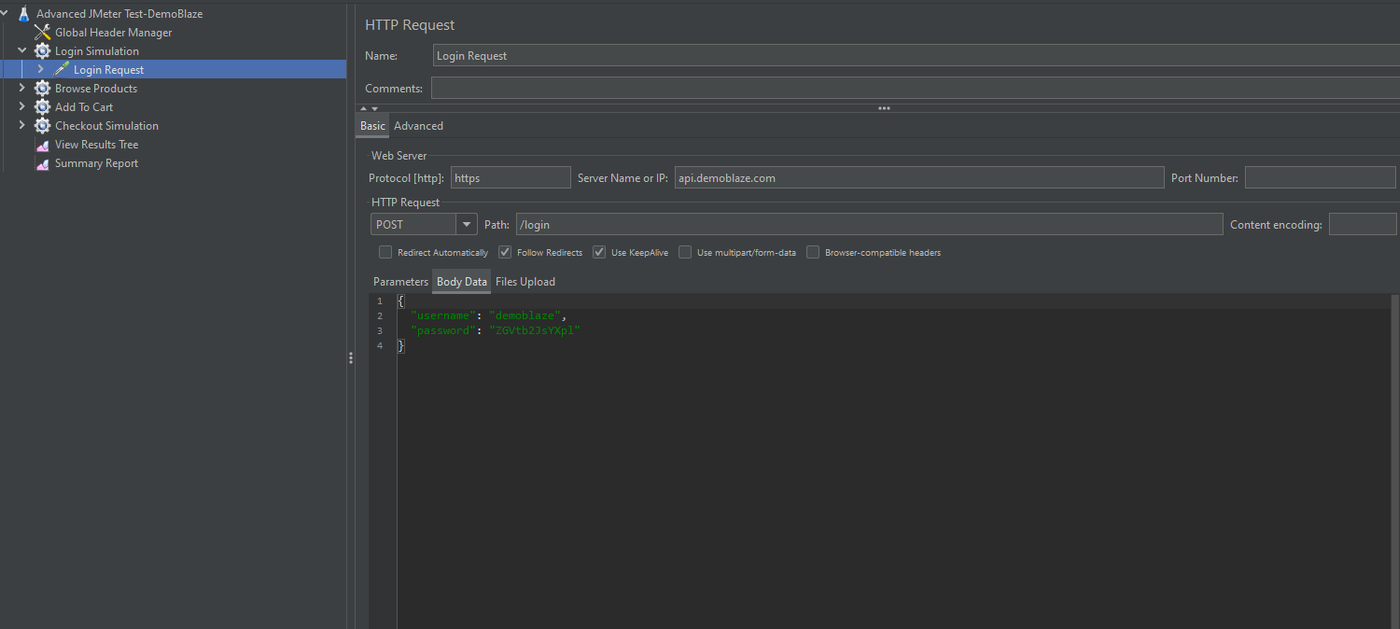Switch to the Basic tab

point(372,126)
